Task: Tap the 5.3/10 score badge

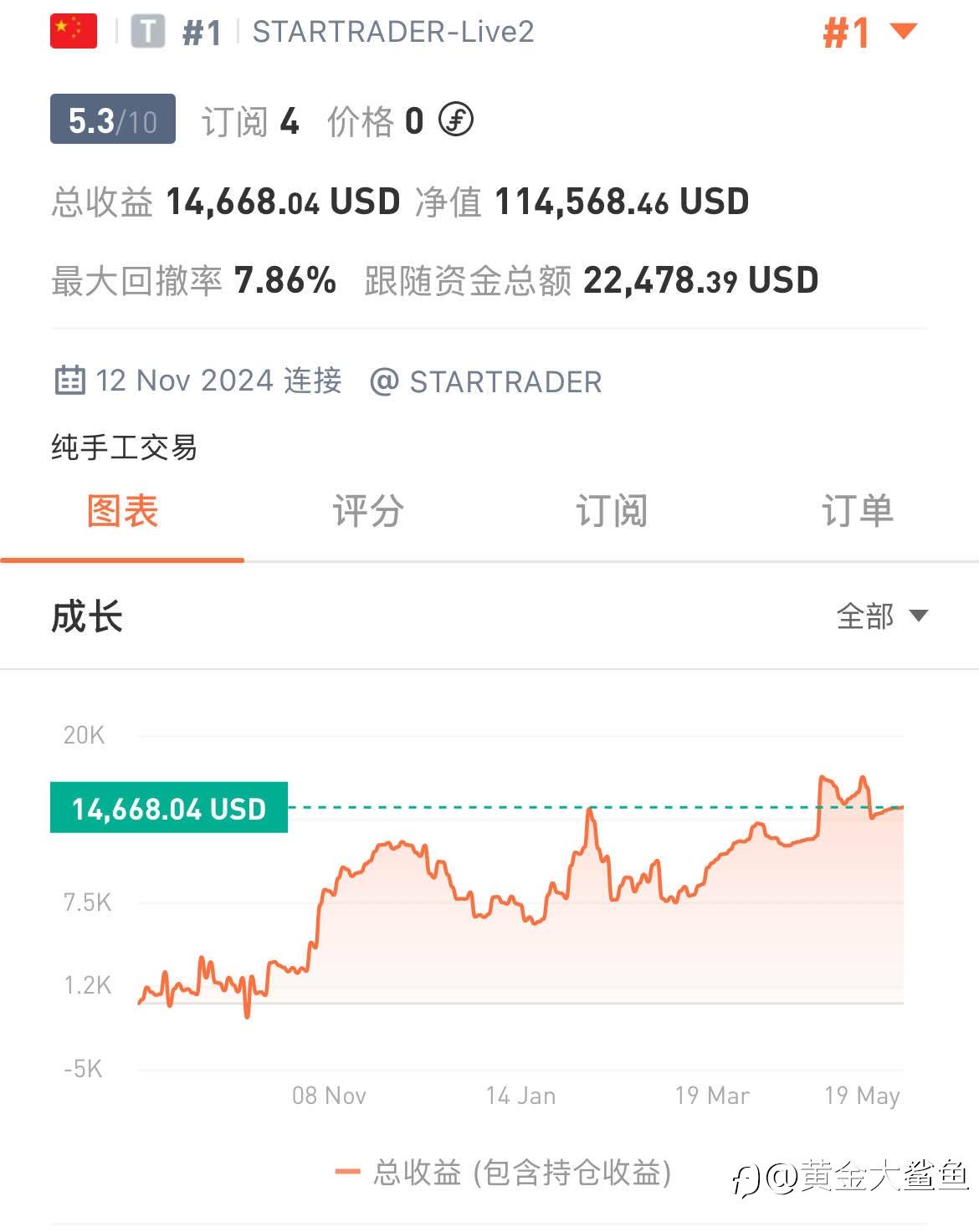Action: pyautogui.click(x=113, y=120)
